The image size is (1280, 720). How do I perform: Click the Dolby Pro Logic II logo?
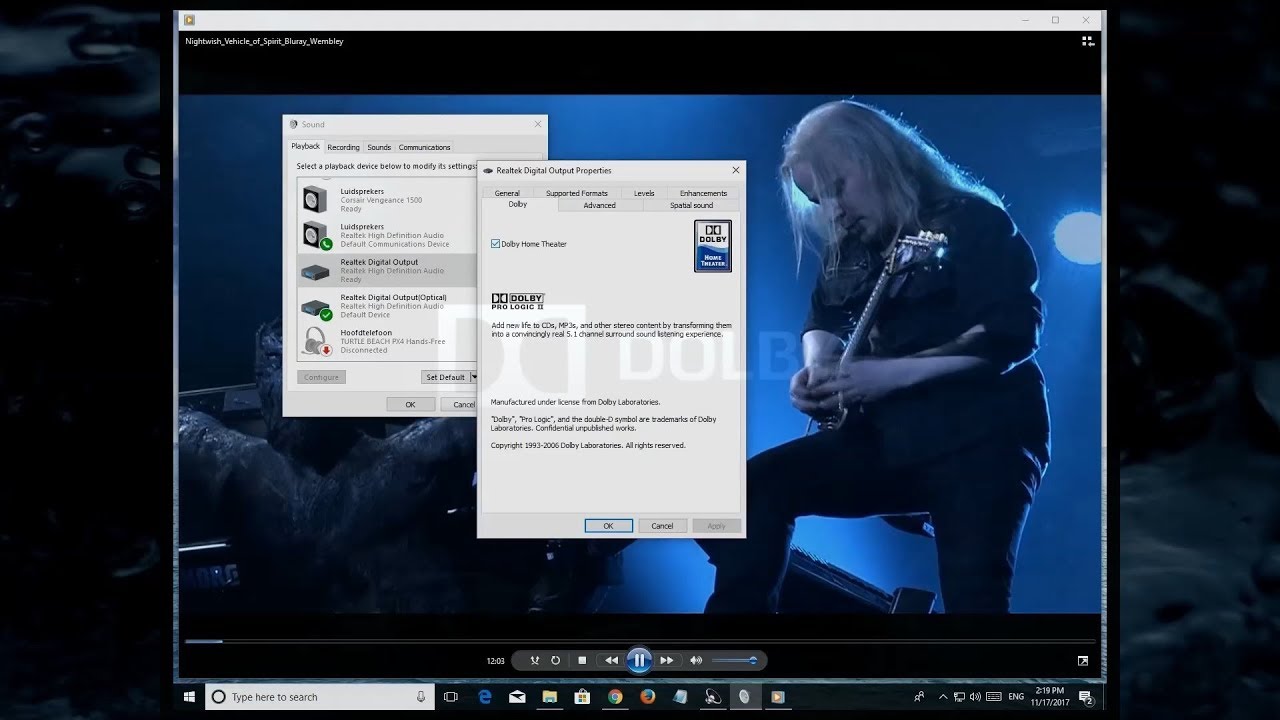517,301
